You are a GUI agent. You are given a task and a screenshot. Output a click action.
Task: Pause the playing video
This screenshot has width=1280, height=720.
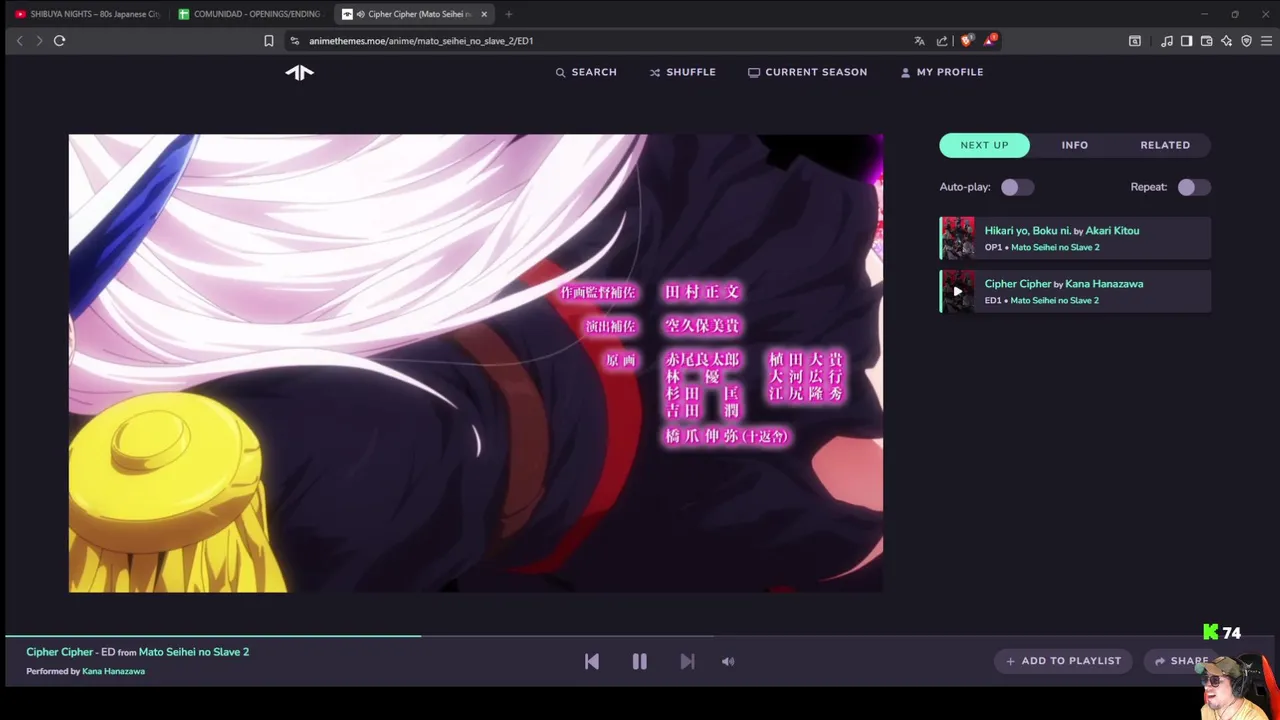click(x=640, y=661)
